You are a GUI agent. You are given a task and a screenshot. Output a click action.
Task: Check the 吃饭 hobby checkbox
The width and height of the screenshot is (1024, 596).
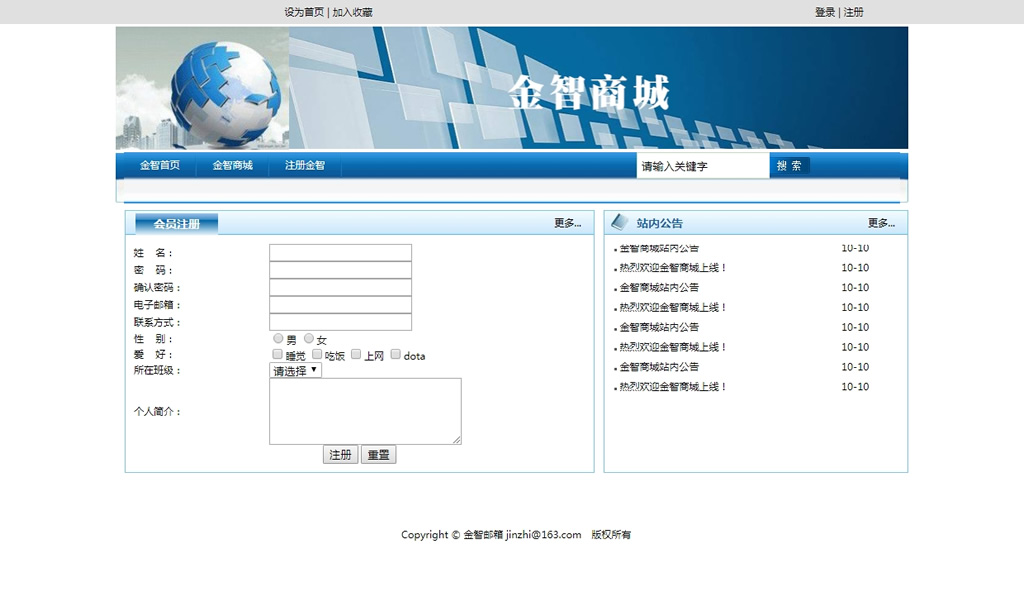coord(317,354)
